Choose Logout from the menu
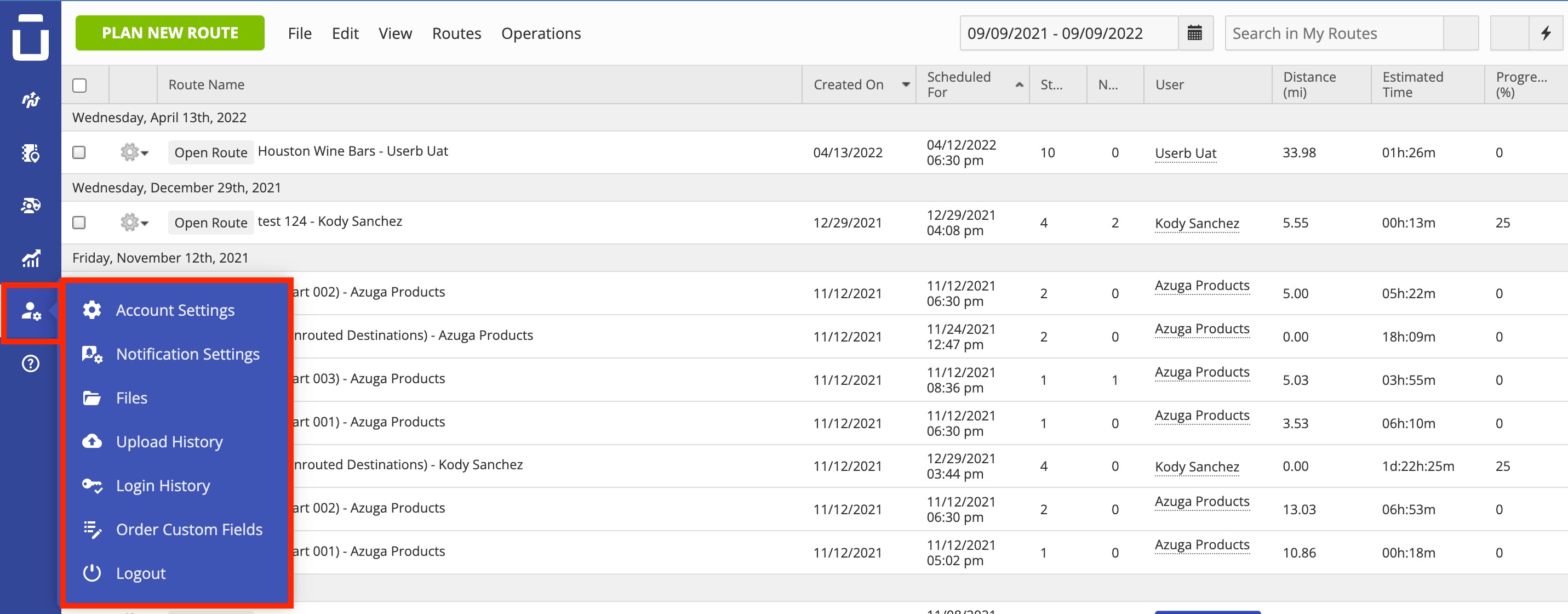Viewport: 1568px width, 614px height. point(141,573)
